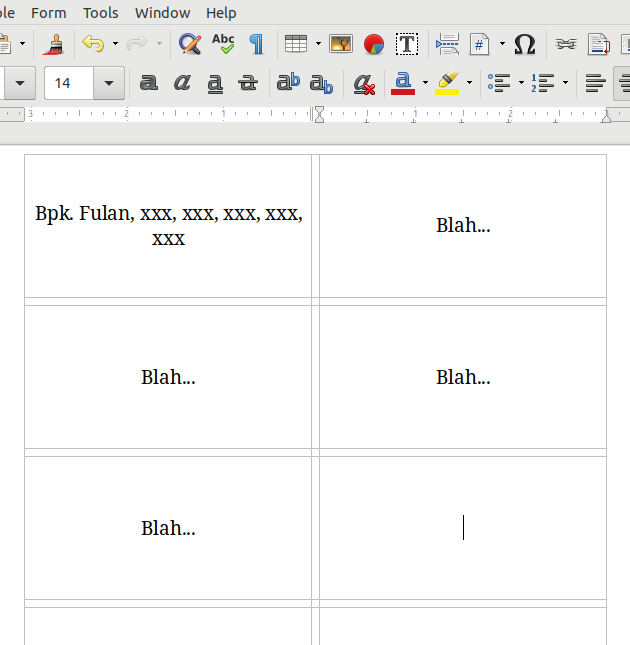Viewport: 630px width, 645px height.
Task: Undo the last action
Action: pyautogui.click(x=93, y=44)
